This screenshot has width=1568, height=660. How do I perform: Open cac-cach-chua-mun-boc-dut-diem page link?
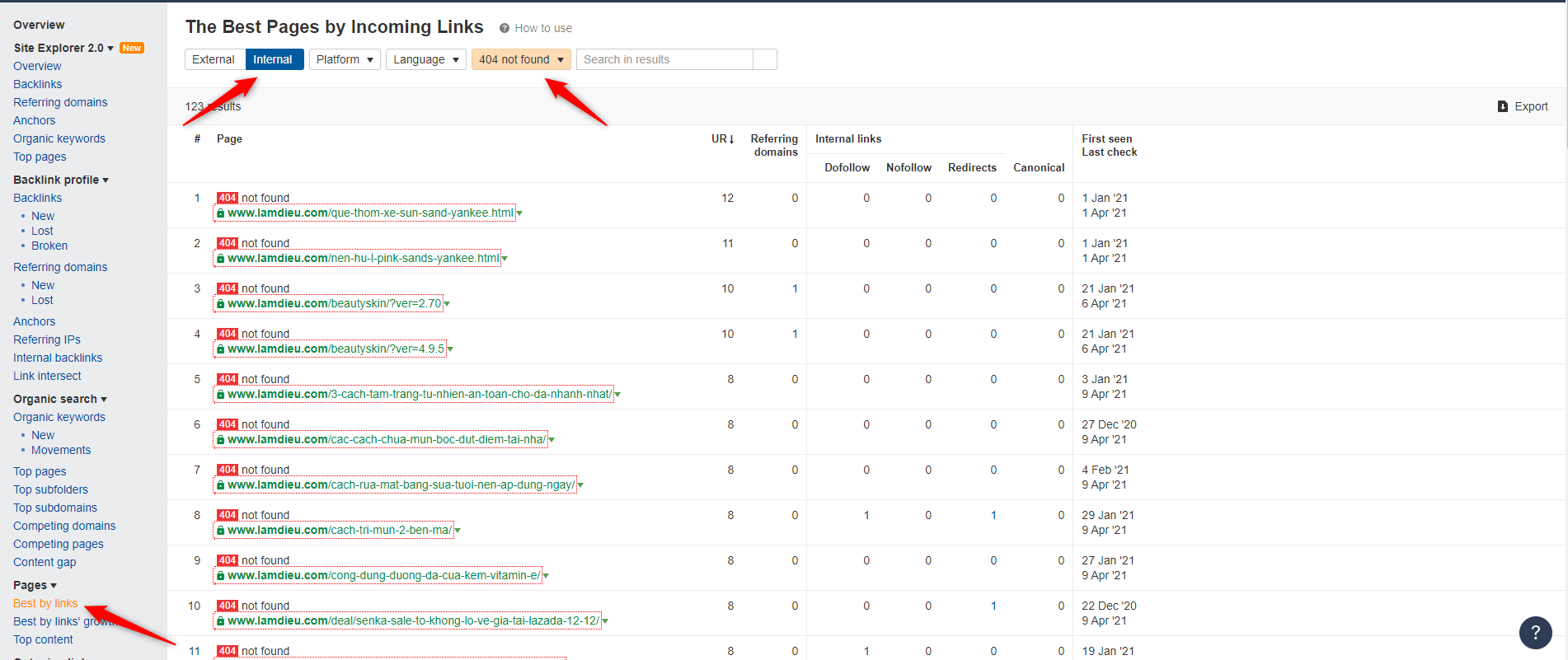tap(387, 439)
